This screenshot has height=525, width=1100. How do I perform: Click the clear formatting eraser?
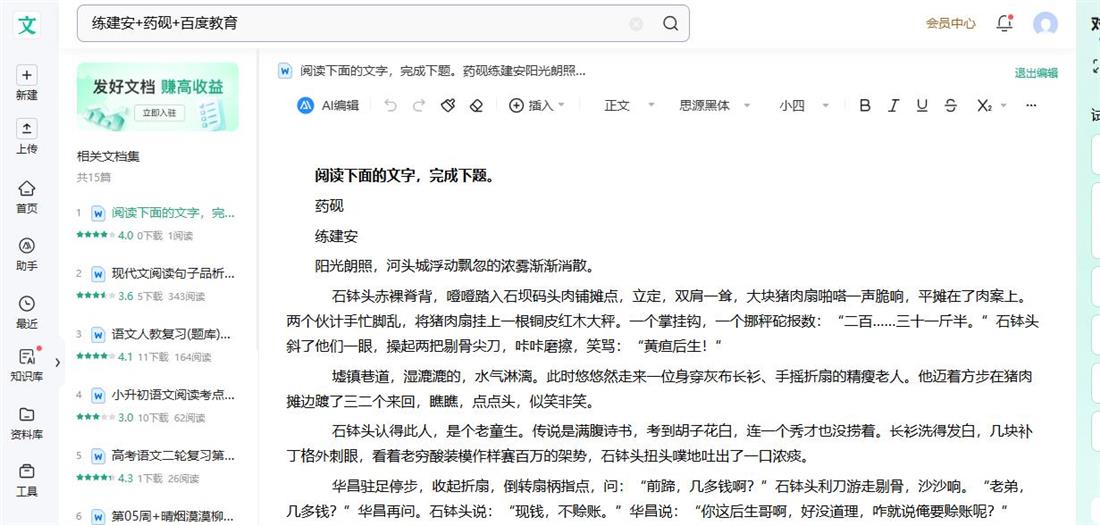476,105
